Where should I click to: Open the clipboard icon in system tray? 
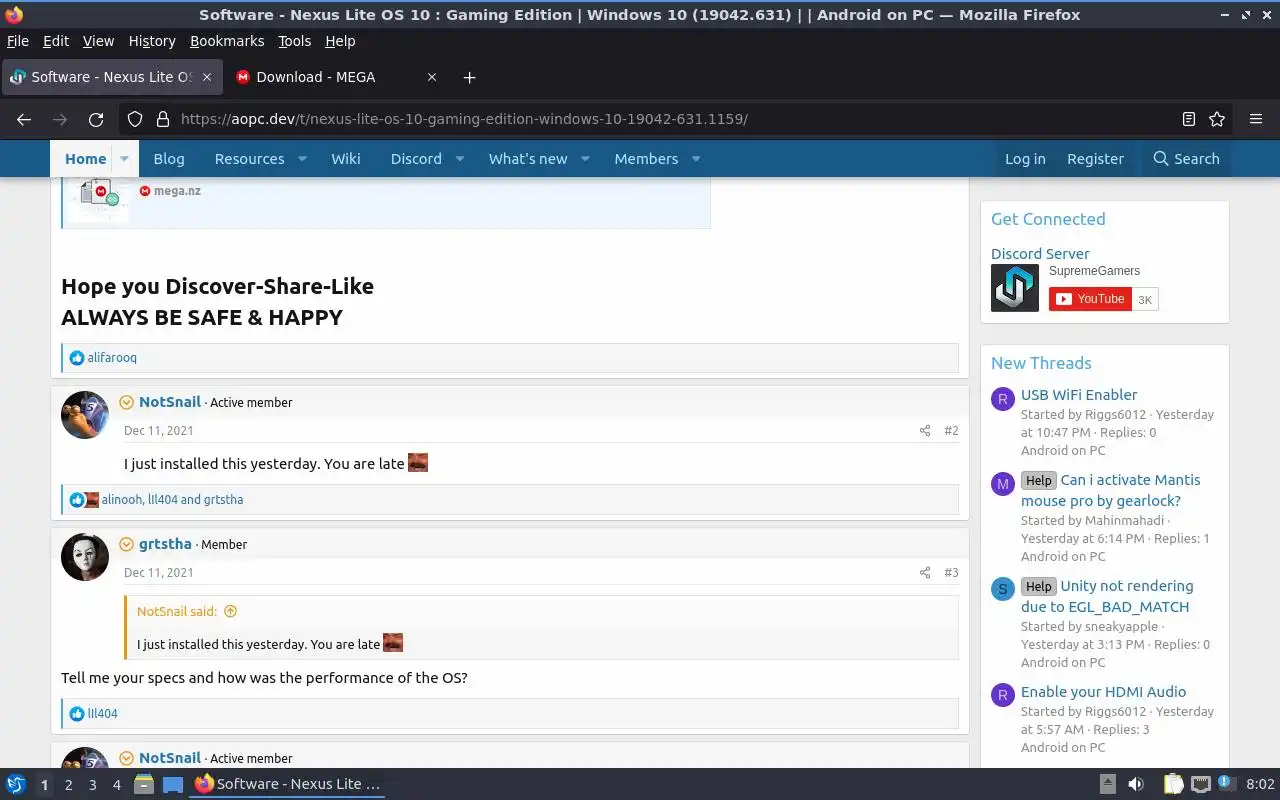pyautogui.click(x=1173, y=784)
